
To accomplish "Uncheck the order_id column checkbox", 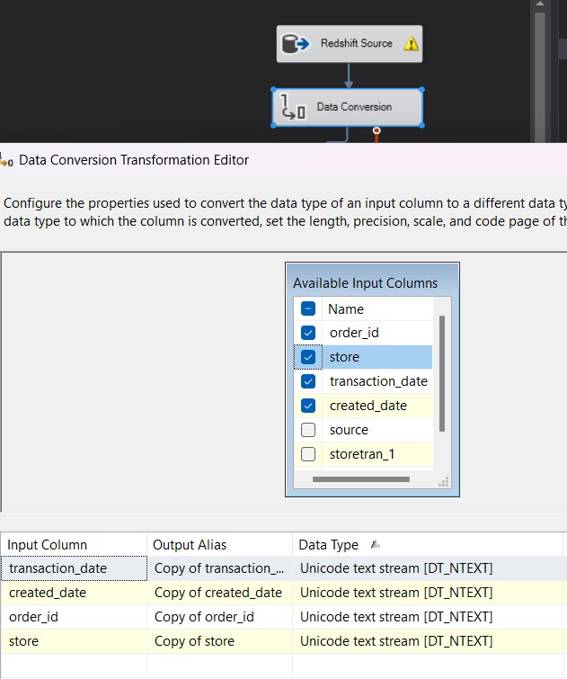I will 308,333.
